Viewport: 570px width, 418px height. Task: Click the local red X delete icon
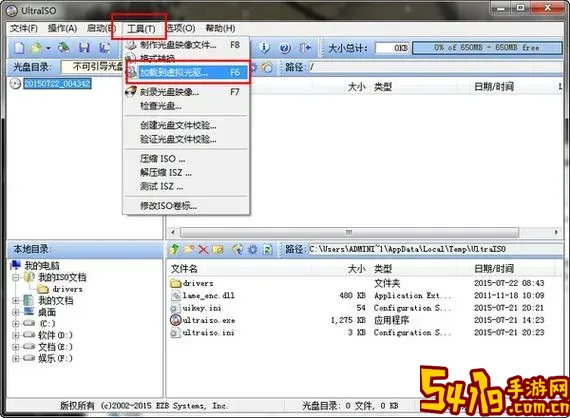[x=203, y=250]
